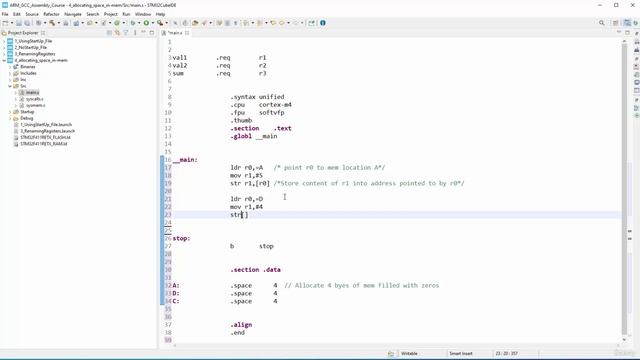Open the Edit menu
The width and height of the screenshot is (640, 360).
pyautogui.click(x=17, y=14)
